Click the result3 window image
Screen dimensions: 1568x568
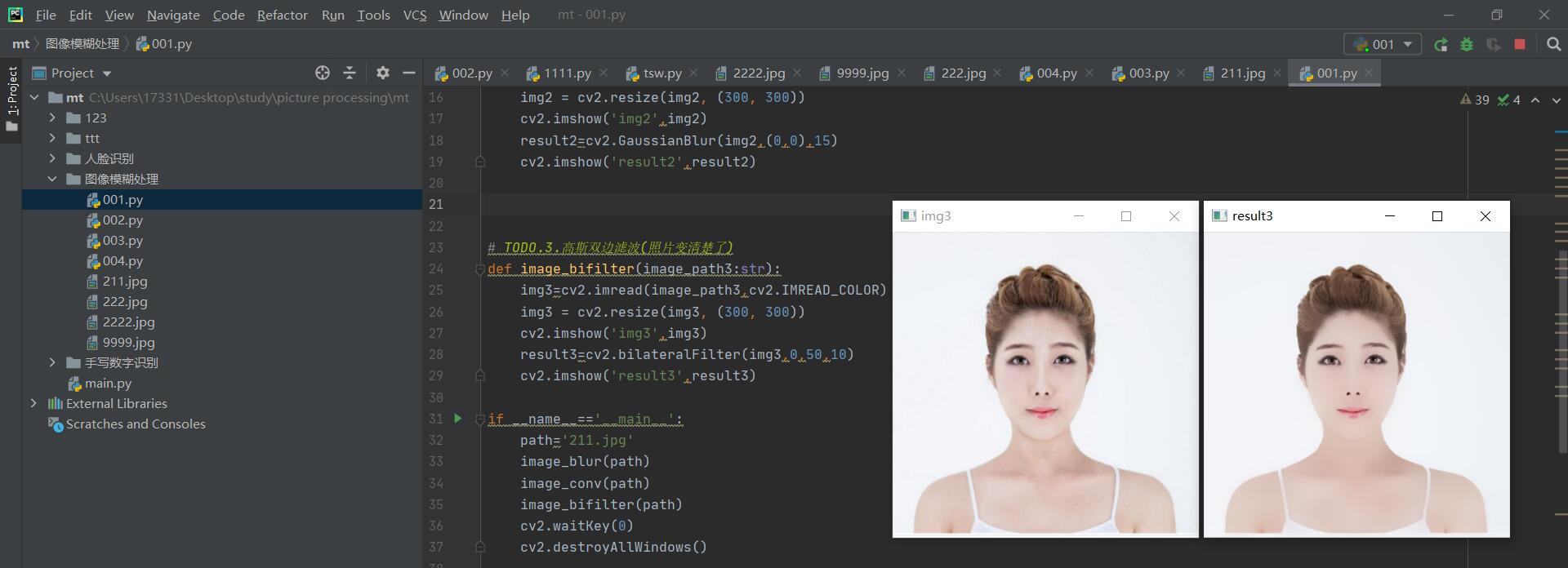(1356, 384)
